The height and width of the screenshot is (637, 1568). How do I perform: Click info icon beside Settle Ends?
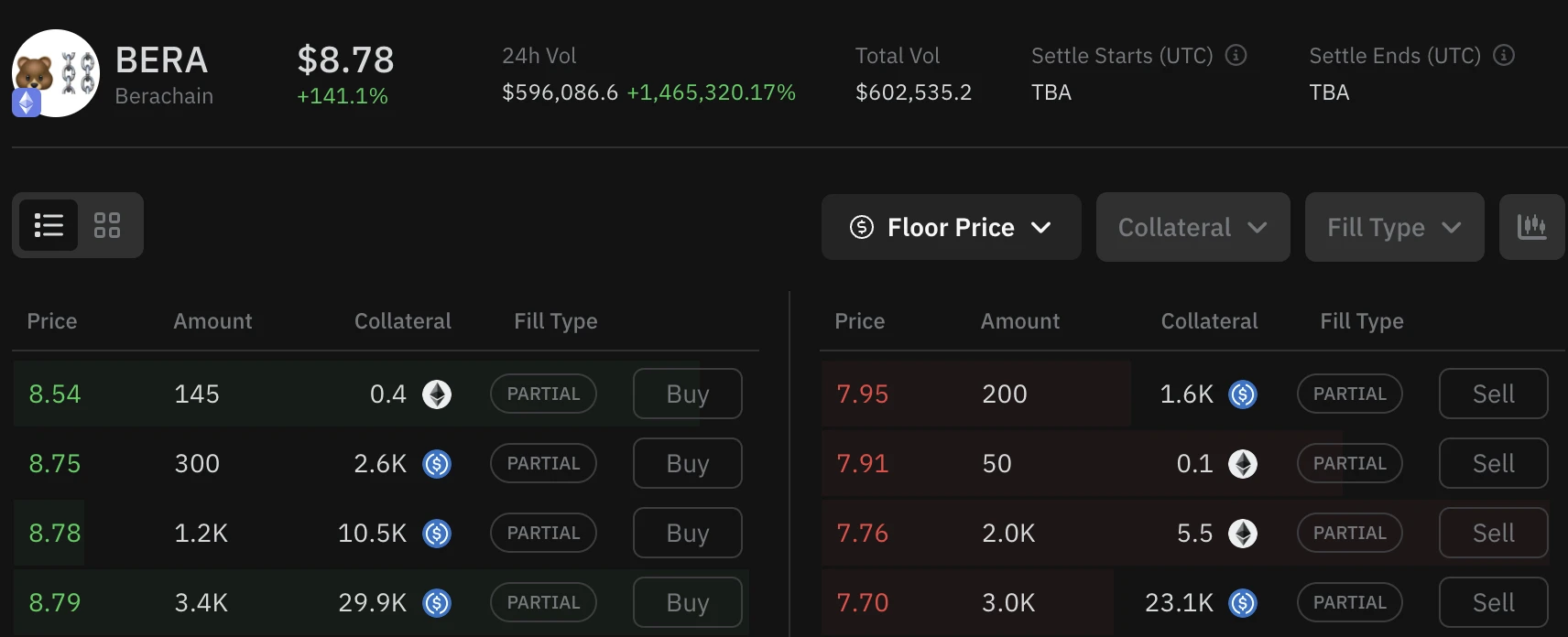tap(1503, 56)
